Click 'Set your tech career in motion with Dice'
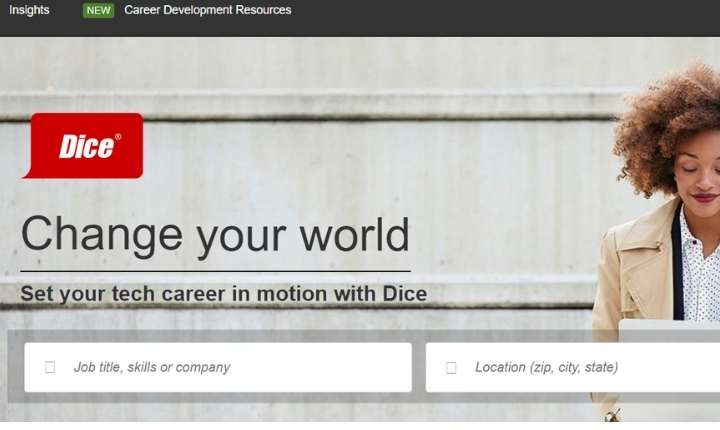Viewport: 720px width, 430px height. click(x=224, y=294)
